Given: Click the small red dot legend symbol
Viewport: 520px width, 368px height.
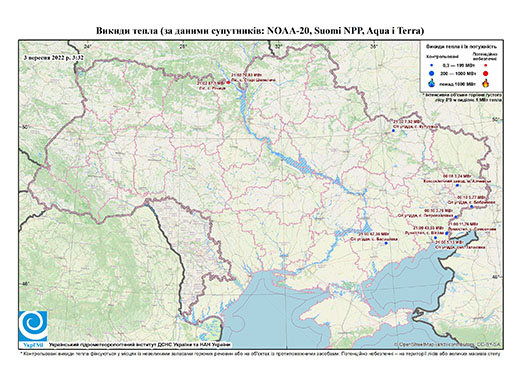Looking at the screenshot, I should coord(485,66).
